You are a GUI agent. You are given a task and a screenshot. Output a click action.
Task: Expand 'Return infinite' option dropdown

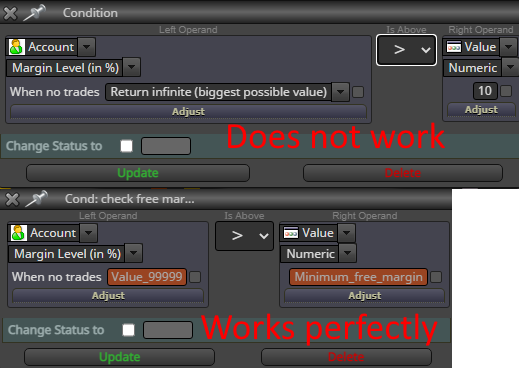click(341, 92)
